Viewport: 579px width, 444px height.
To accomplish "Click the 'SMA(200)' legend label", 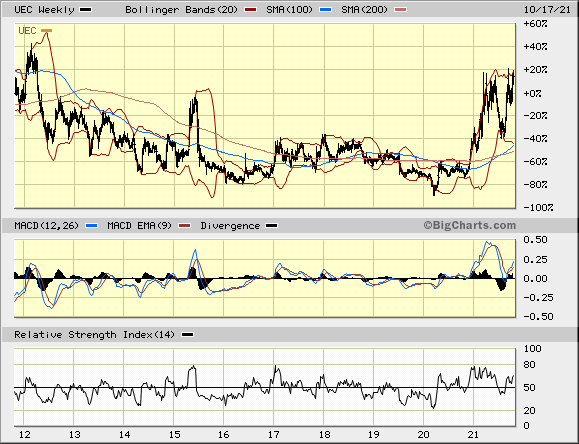I will pos(365,10).
